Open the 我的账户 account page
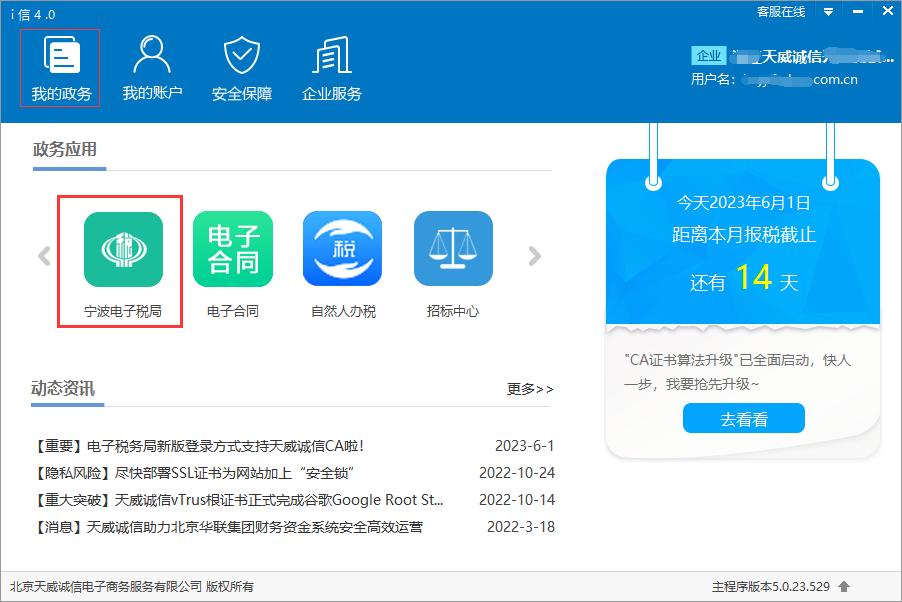The height and width of the screenshot is (602, 902). 152,69
